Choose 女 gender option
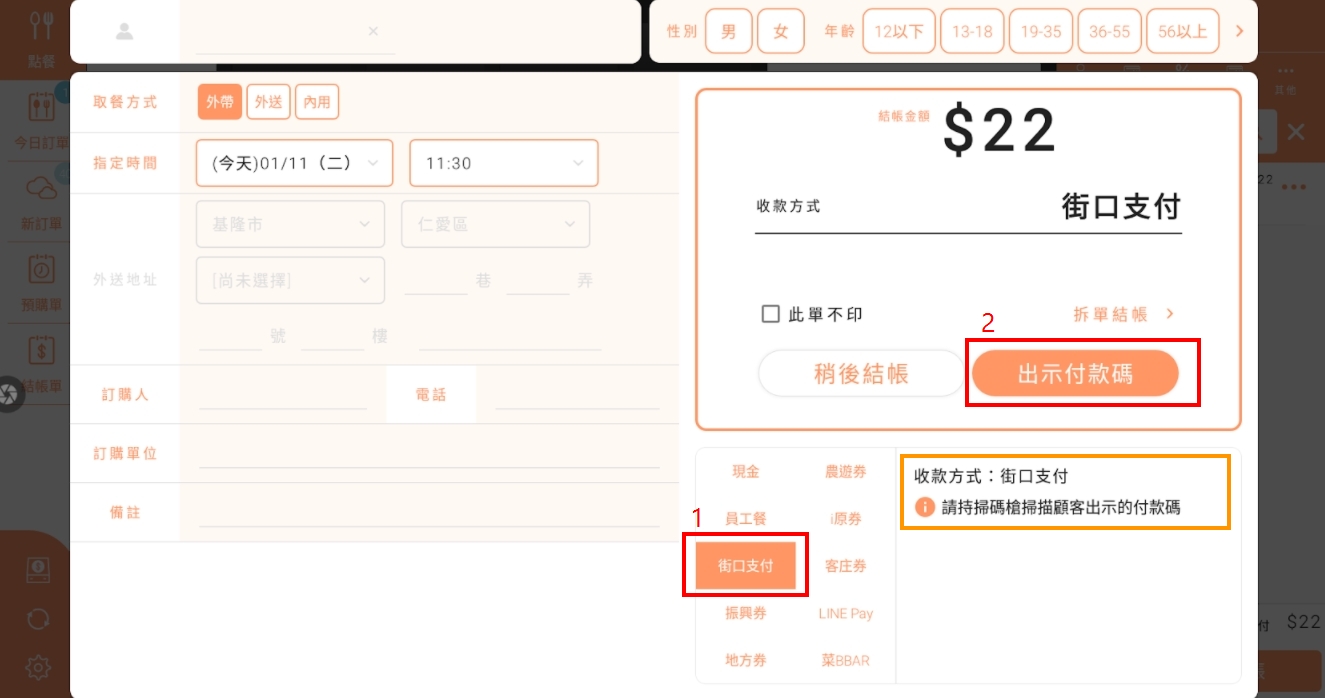 780,31
